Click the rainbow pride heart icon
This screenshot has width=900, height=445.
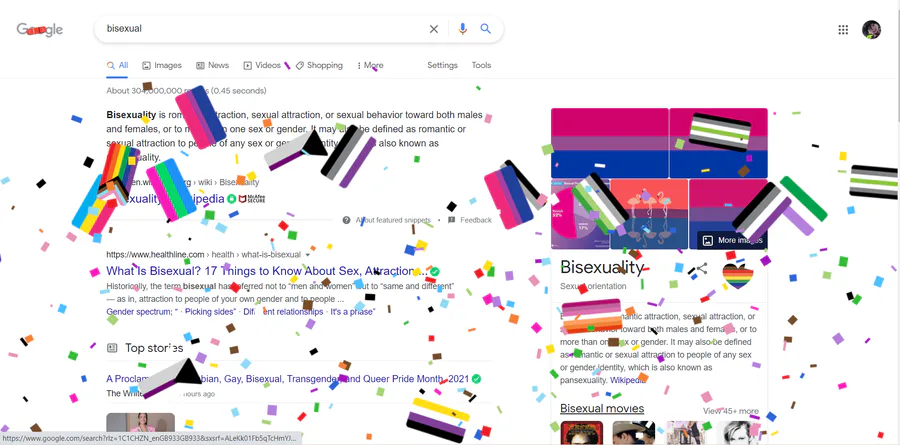738,275
